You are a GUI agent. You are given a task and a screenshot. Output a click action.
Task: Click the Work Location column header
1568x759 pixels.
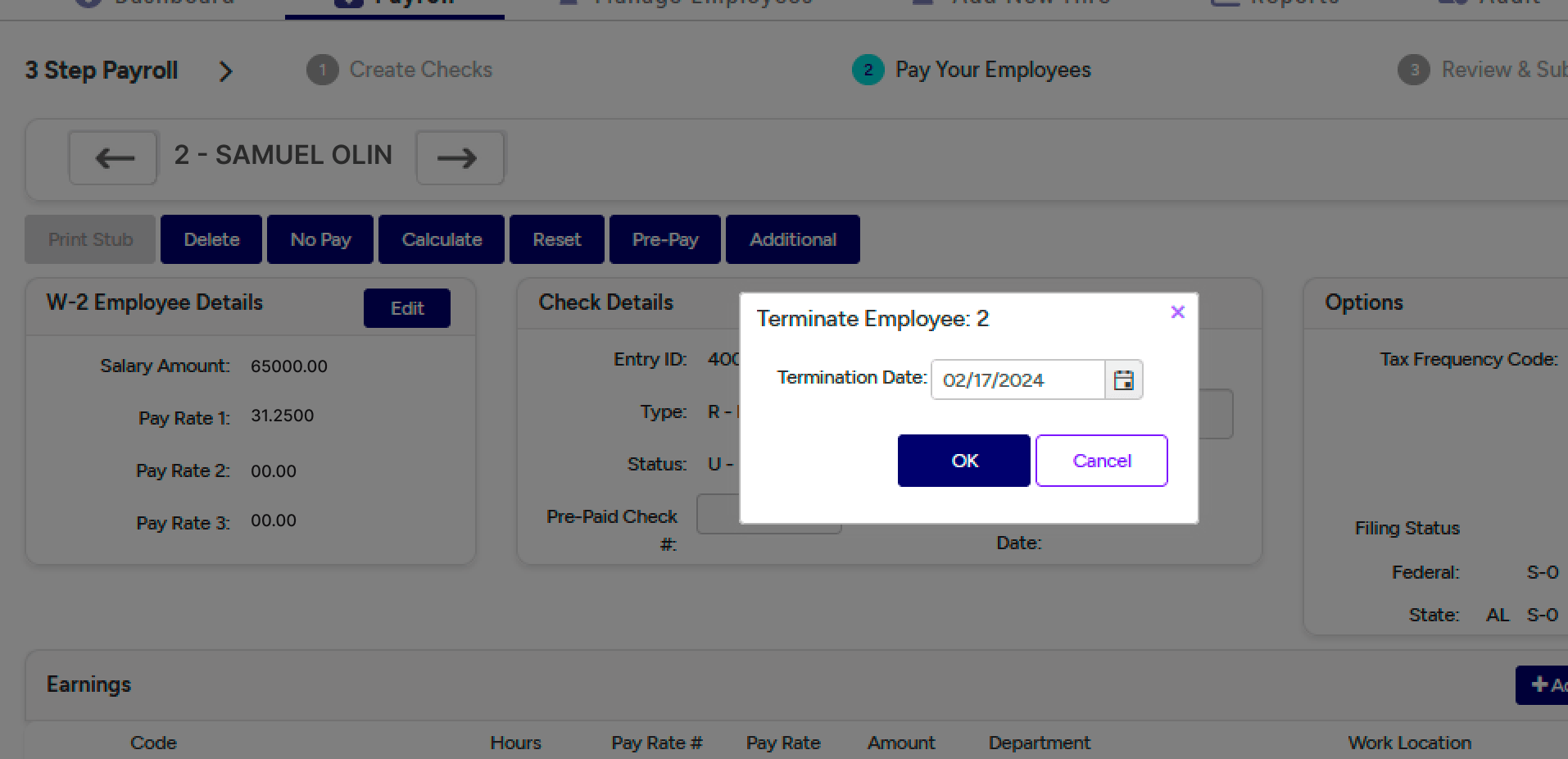point(1410,743)
